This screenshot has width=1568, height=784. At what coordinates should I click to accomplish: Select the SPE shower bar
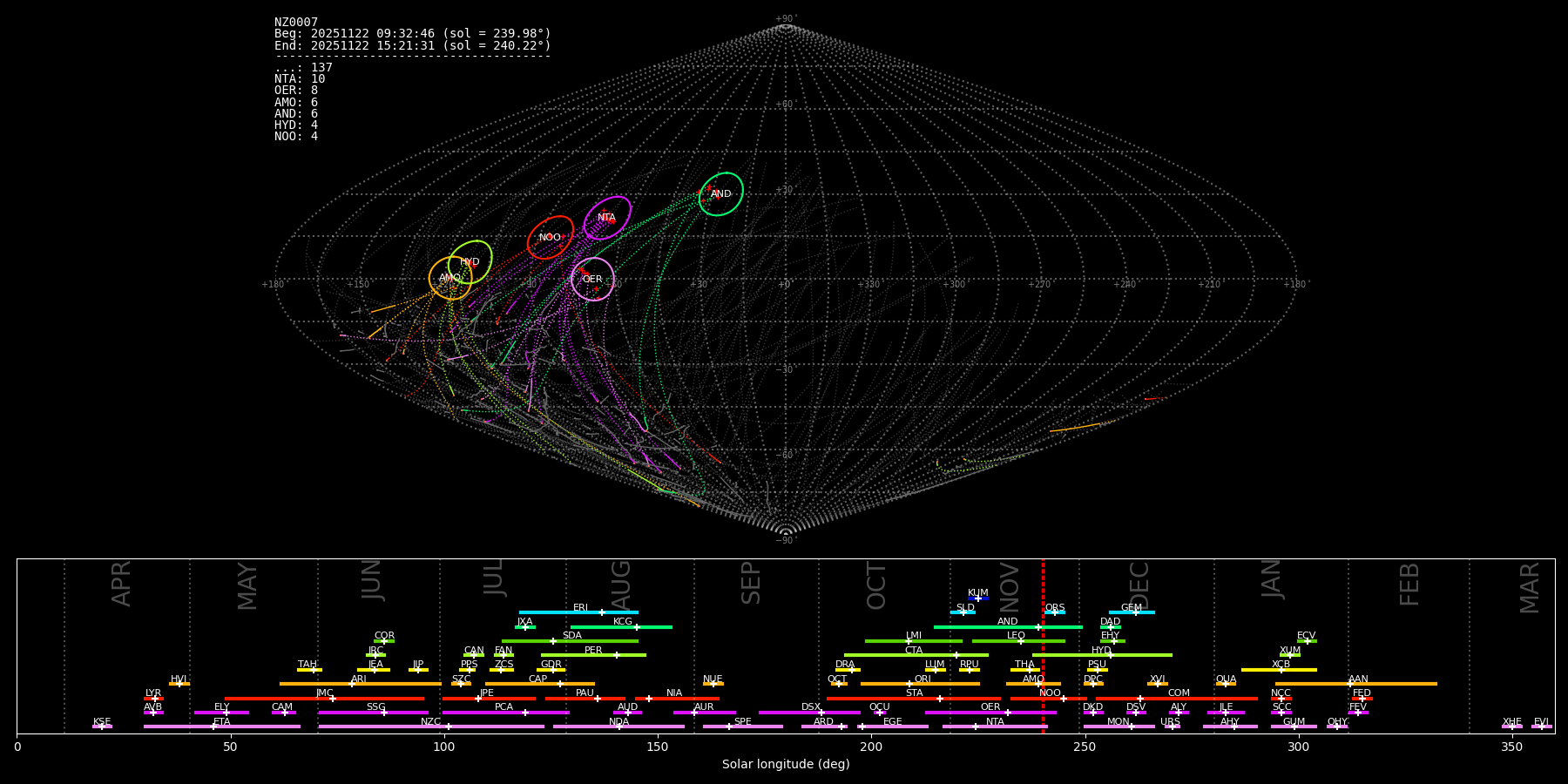pos(743,727)
